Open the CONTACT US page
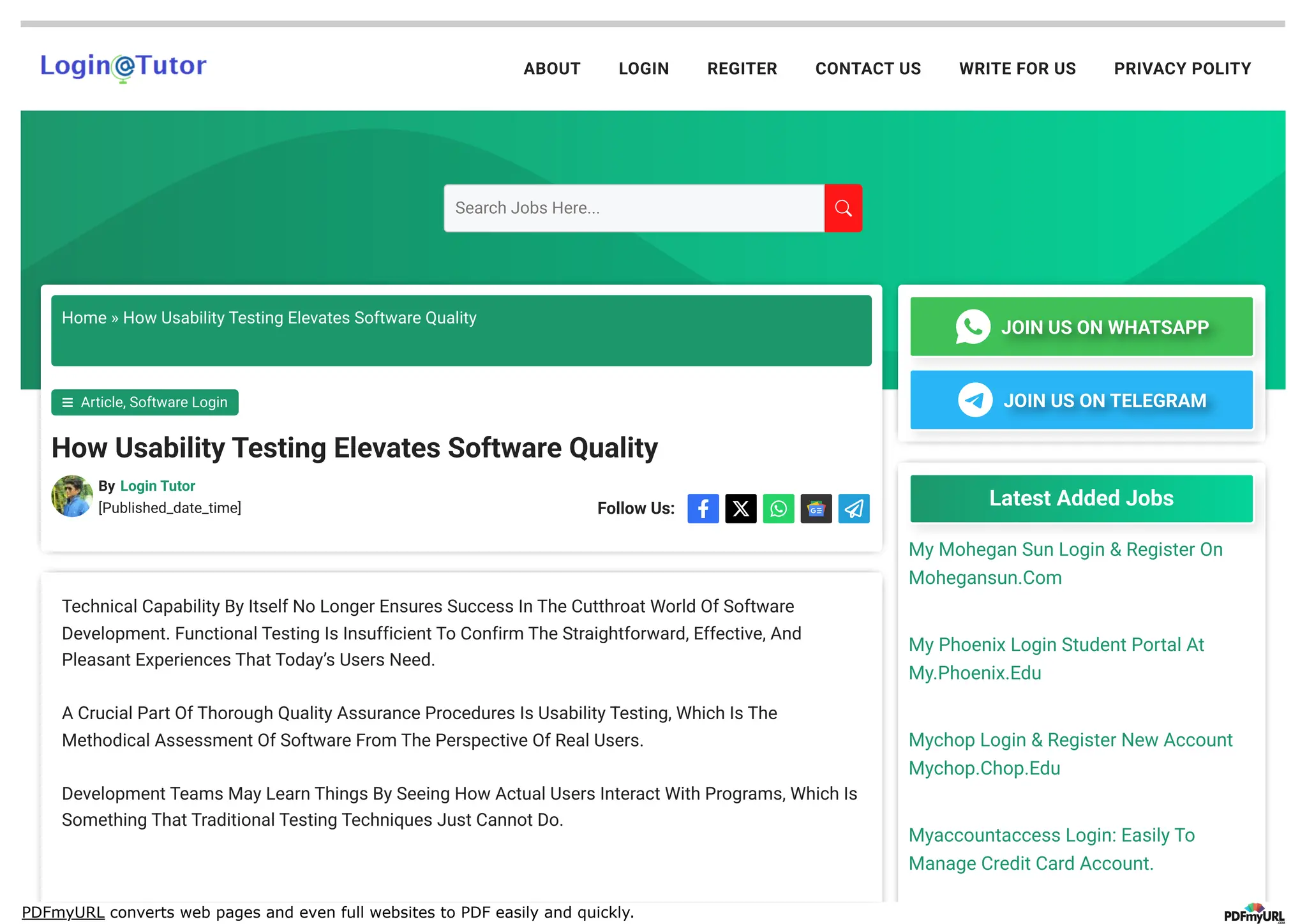The image size is (1307, 924). (868, 68)
